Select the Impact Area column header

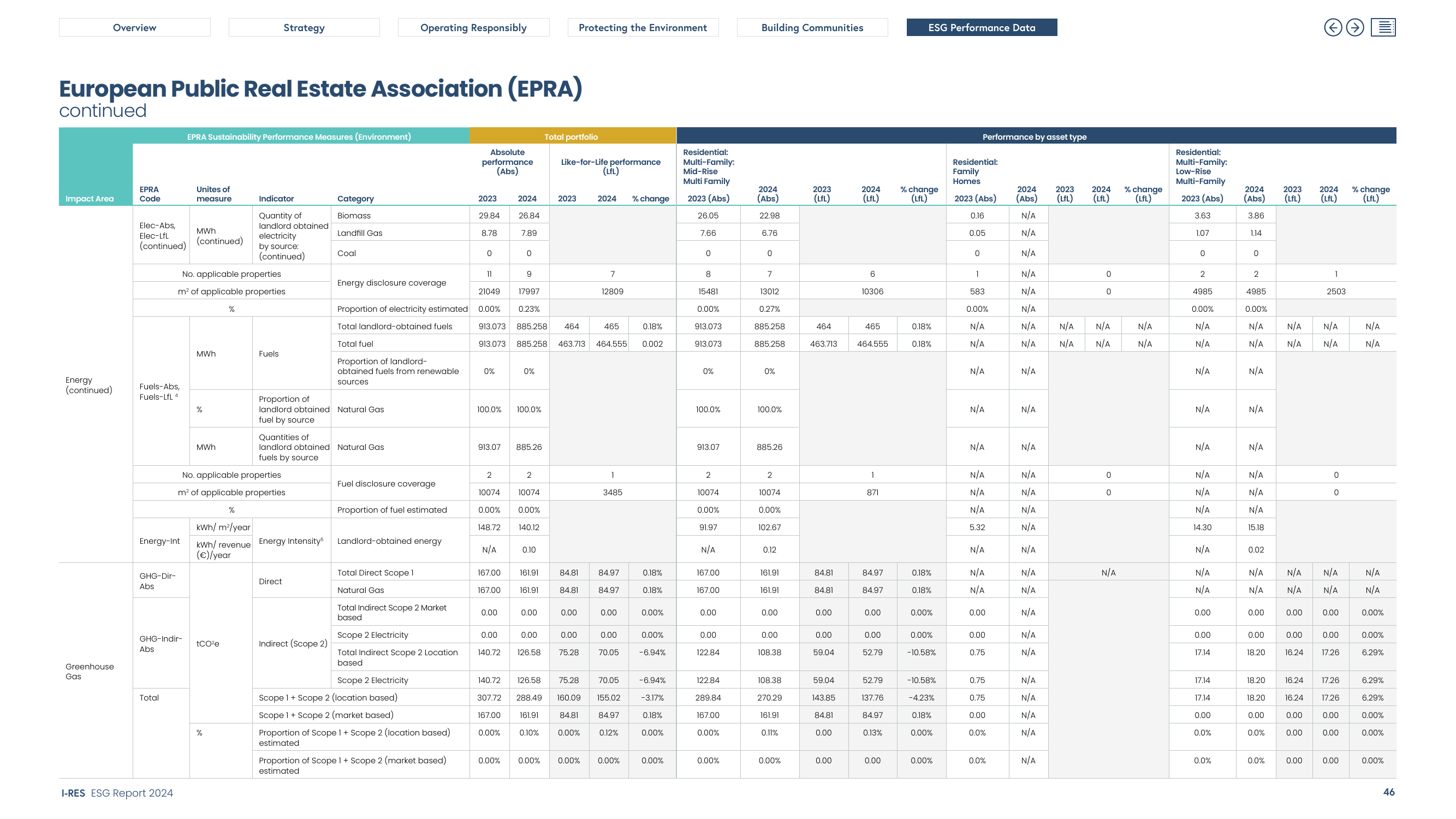pyautogui.click(x=90, y=198)
